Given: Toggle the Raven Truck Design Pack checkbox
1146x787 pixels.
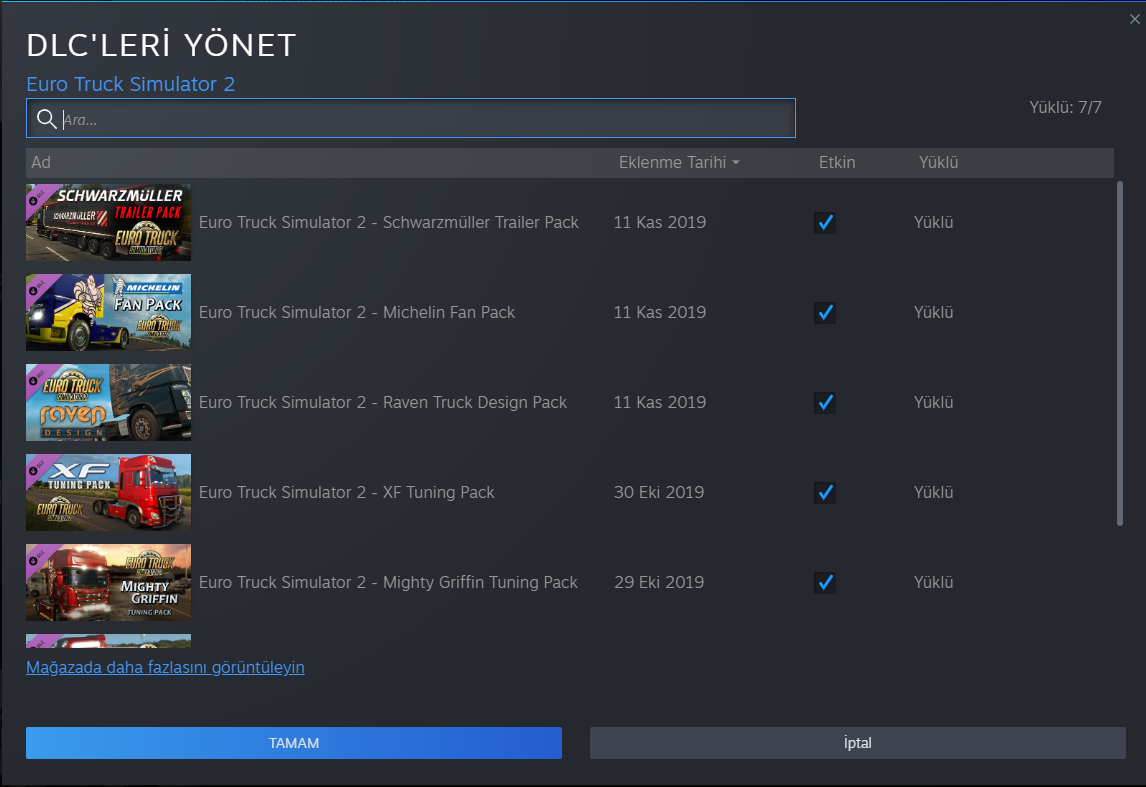Looking at the screenshot, I should (x=825, y=403).
